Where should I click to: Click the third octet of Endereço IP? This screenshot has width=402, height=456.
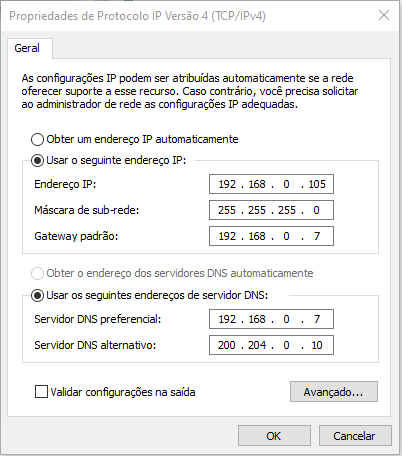(286, 184)
